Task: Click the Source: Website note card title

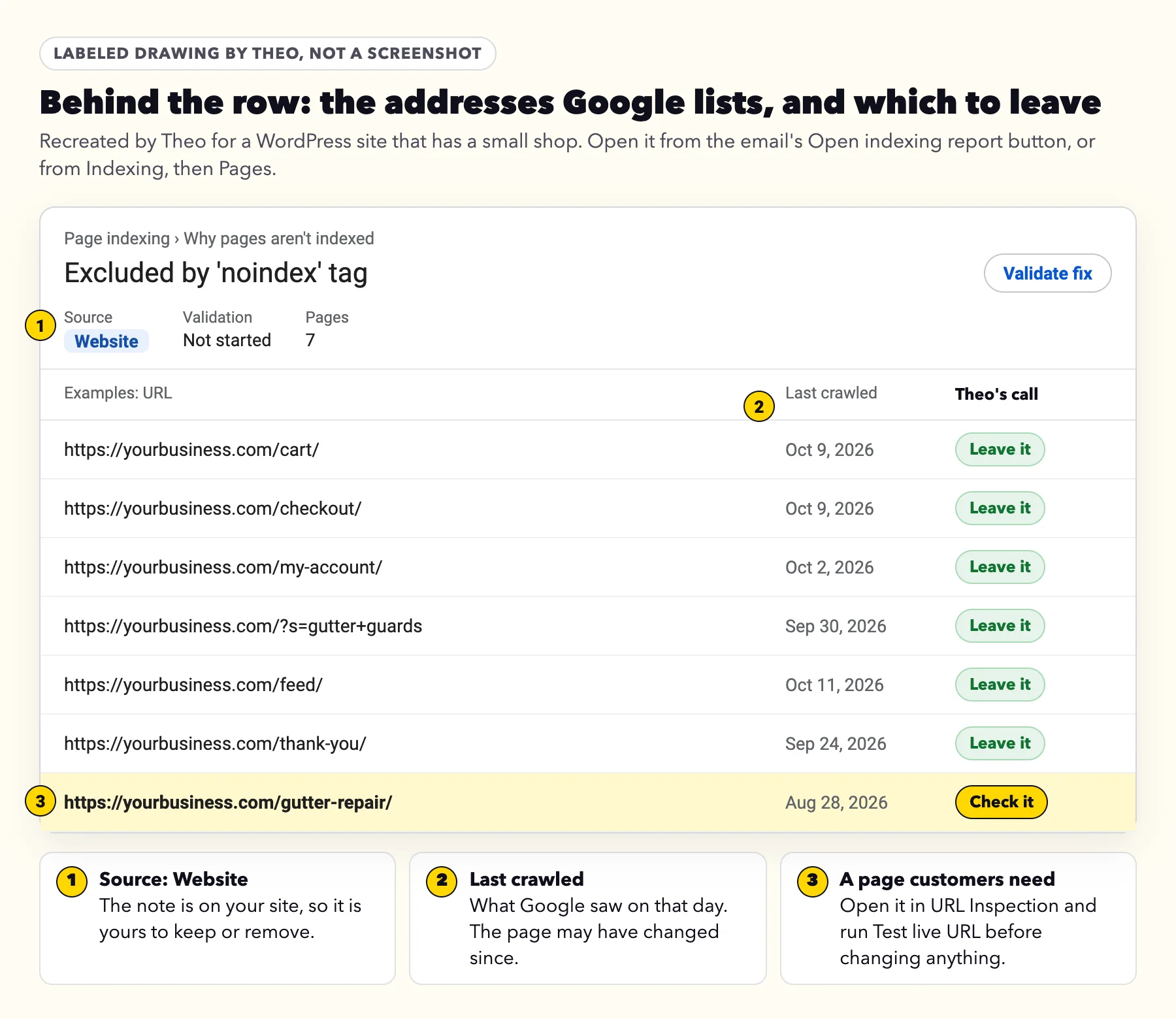Action: pyautogui.click(x=174, y=879)
